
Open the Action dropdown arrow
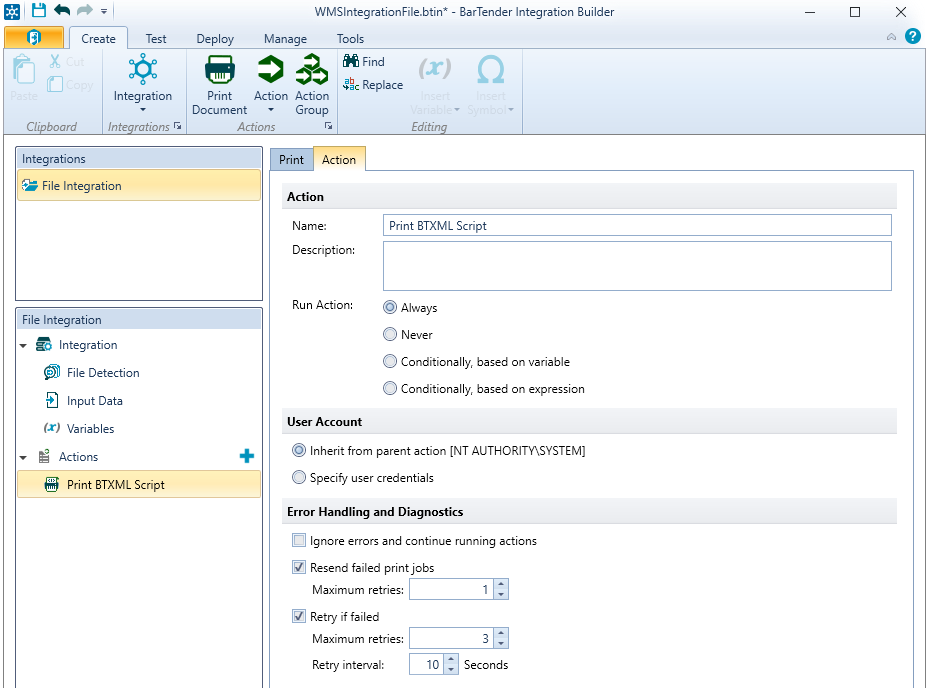coord(271,110)
